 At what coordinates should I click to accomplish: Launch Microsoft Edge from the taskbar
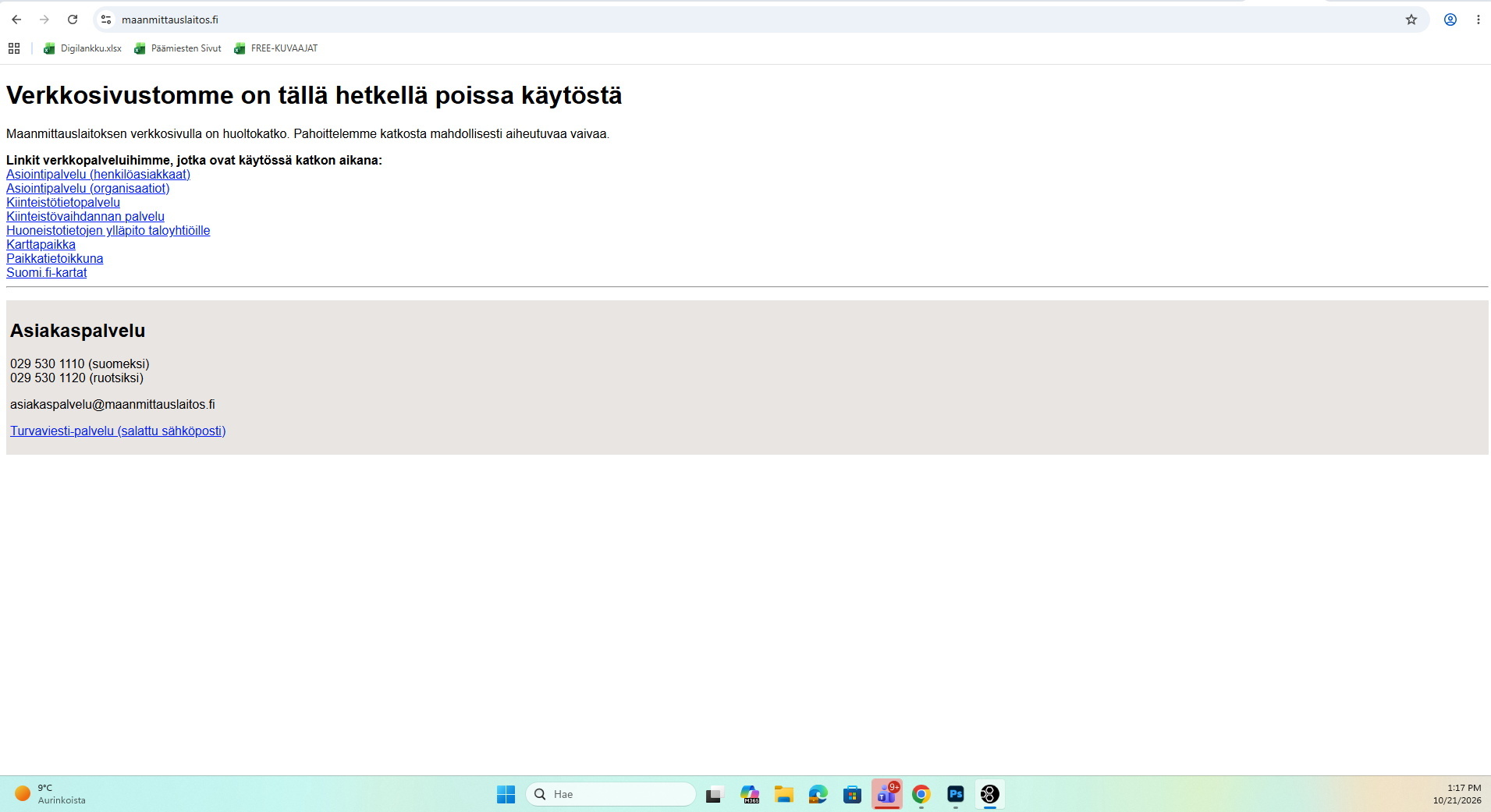point(818,794)
